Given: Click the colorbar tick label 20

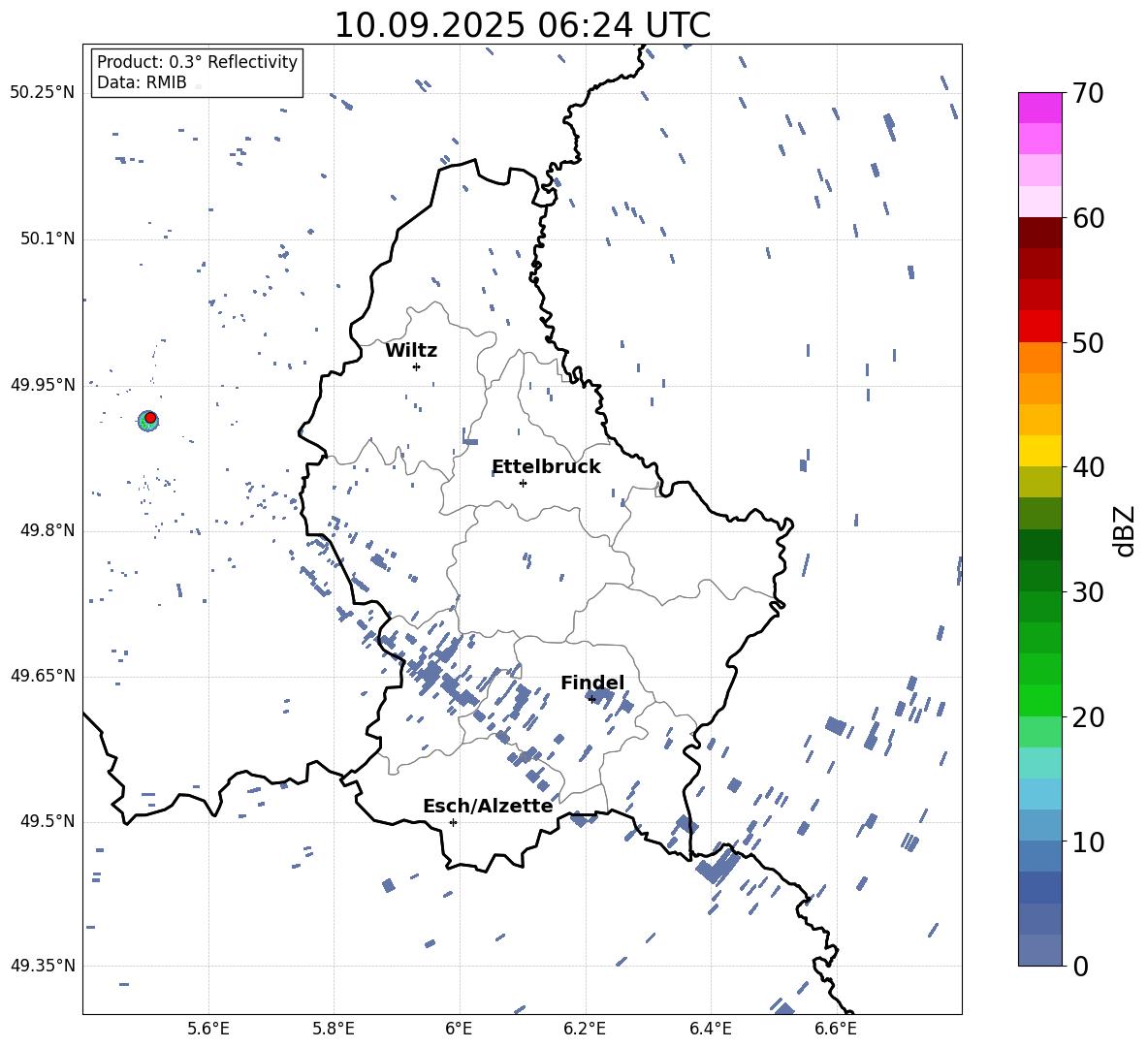Looking at the screenshot, I should [1088, 716].
